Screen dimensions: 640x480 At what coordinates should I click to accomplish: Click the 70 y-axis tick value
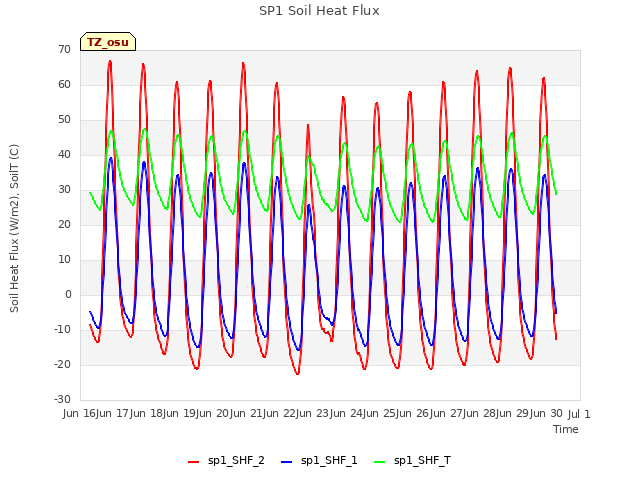pyautogui.click(x=64, y=49)
